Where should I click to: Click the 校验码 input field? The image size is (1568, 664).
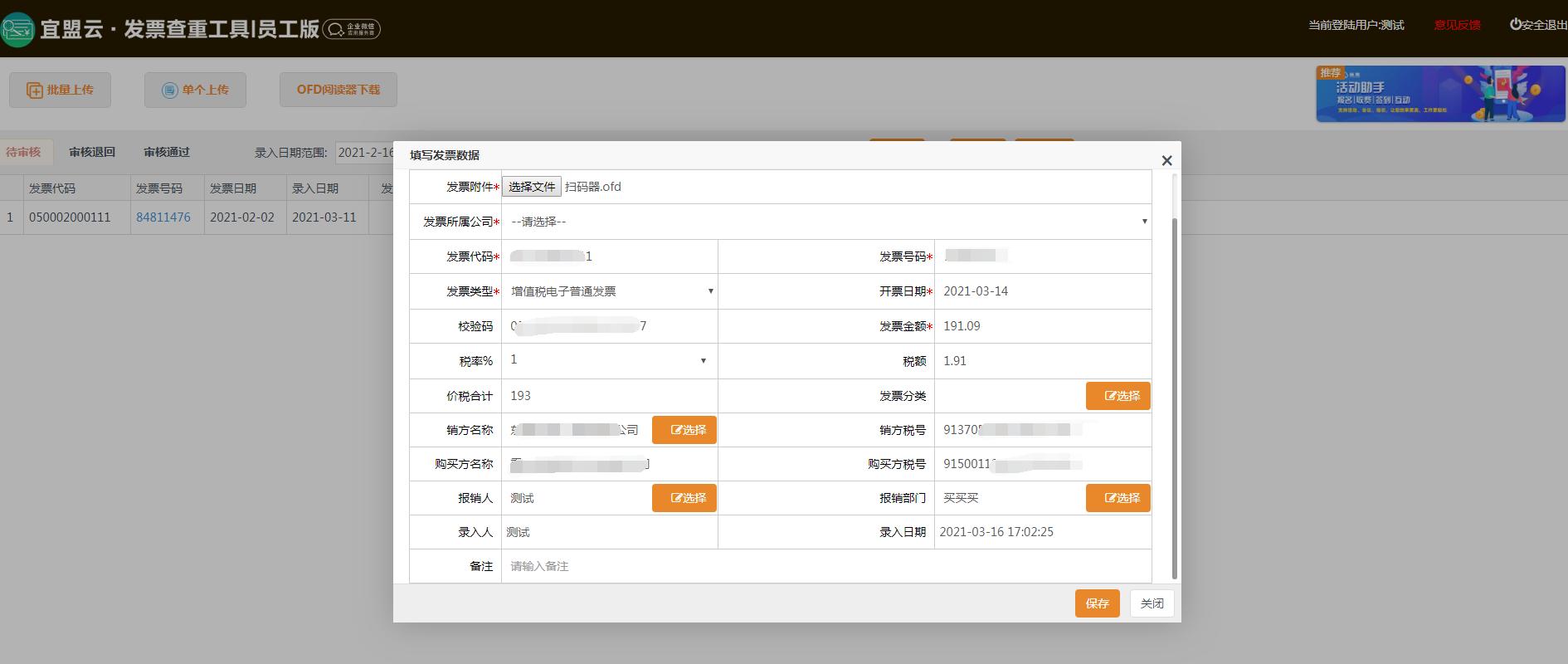tap(609, 326)
